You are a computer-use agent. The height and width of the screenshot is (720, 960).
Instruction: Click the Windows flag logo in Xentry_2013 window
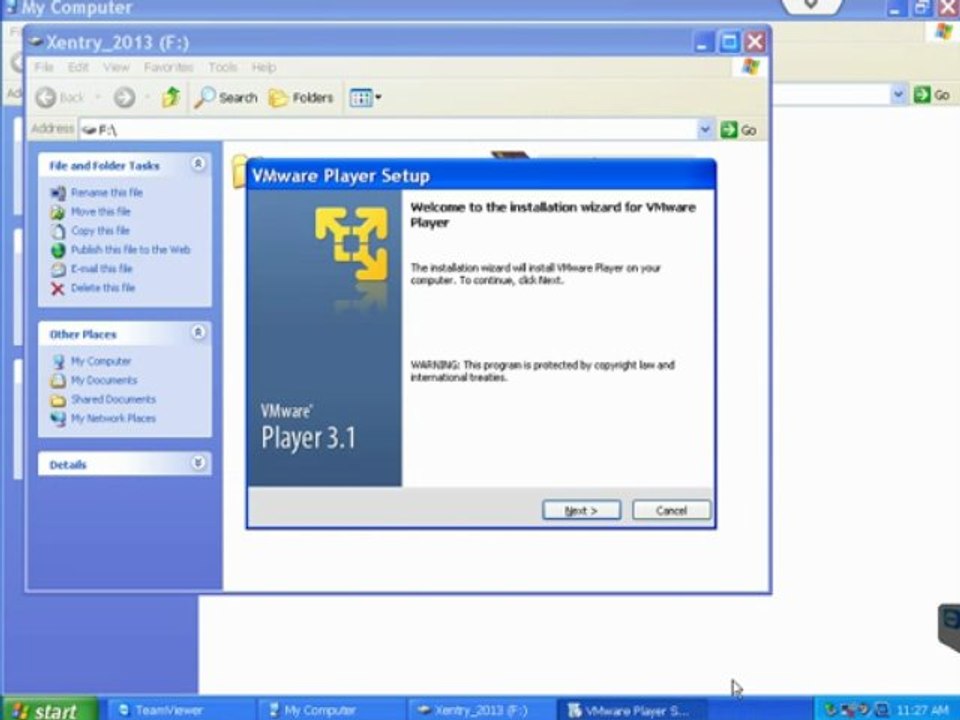(751, 66)
